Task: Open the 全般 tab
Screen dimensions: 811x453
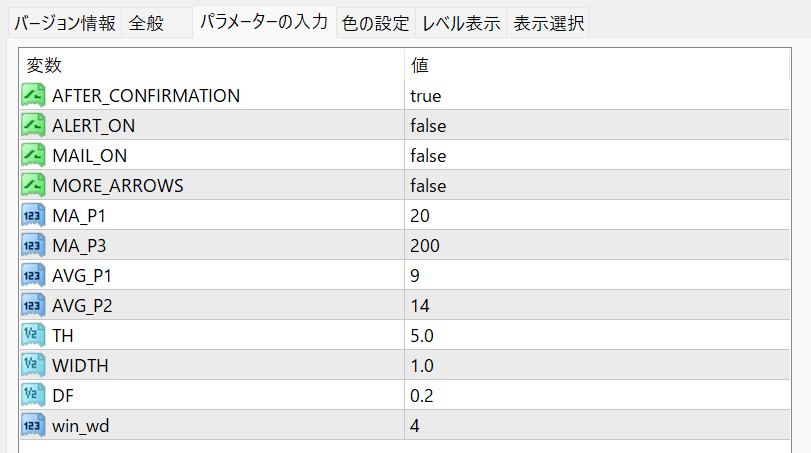Action: click(157, 23)
